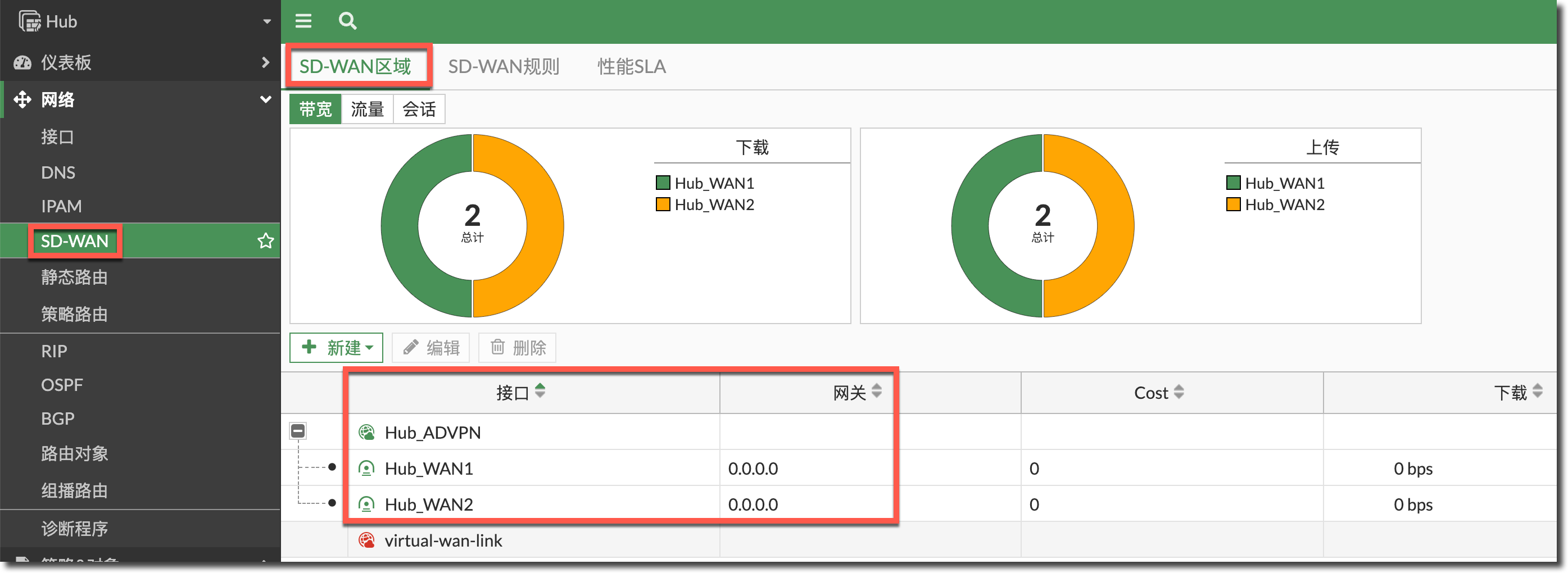Viewport: 1568px width, 573px height.
Task: Open the 新建 dropdown
Action: pyautogui.click(x=336, y=348)
